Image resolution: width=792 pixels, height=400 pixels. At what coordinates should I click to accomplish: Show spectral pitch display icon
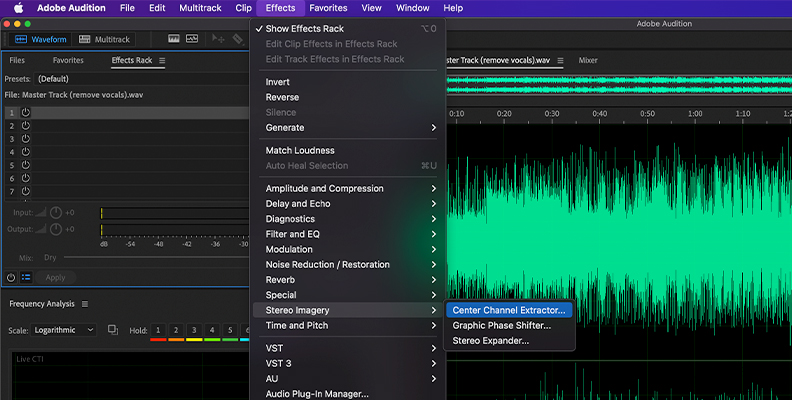click(192, 38)
